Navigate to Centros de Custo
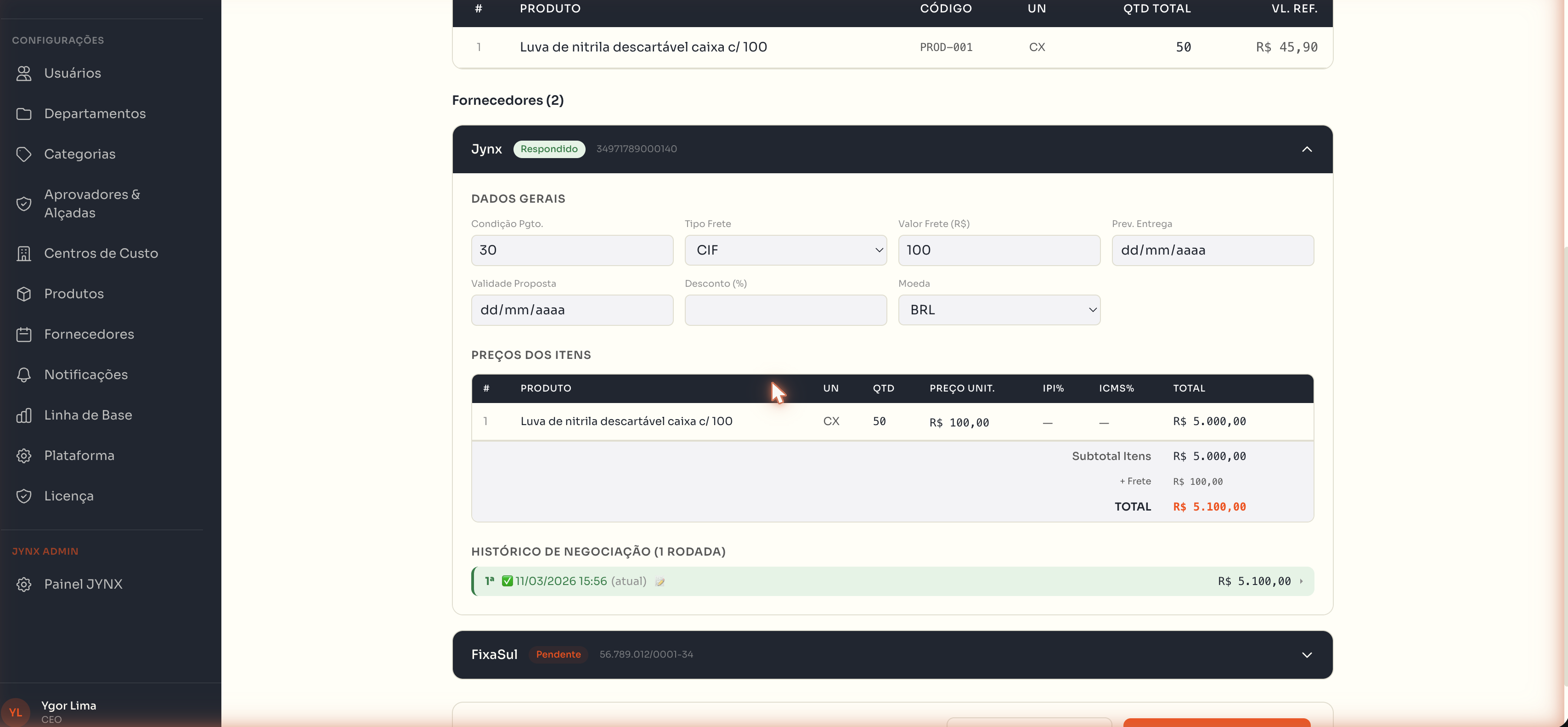 (x=101, y=253)
